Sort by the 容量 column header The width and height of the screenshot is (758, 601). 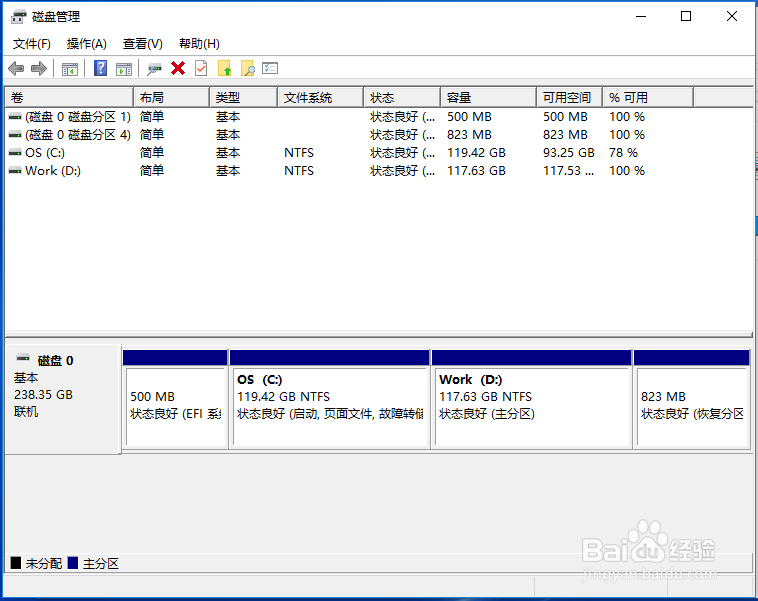point(489,98)
